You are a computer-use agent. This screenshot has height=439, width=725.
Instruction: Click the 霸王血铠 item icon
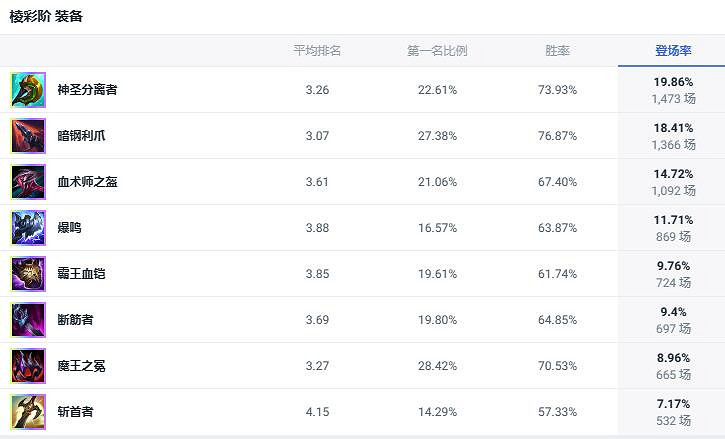28,274
